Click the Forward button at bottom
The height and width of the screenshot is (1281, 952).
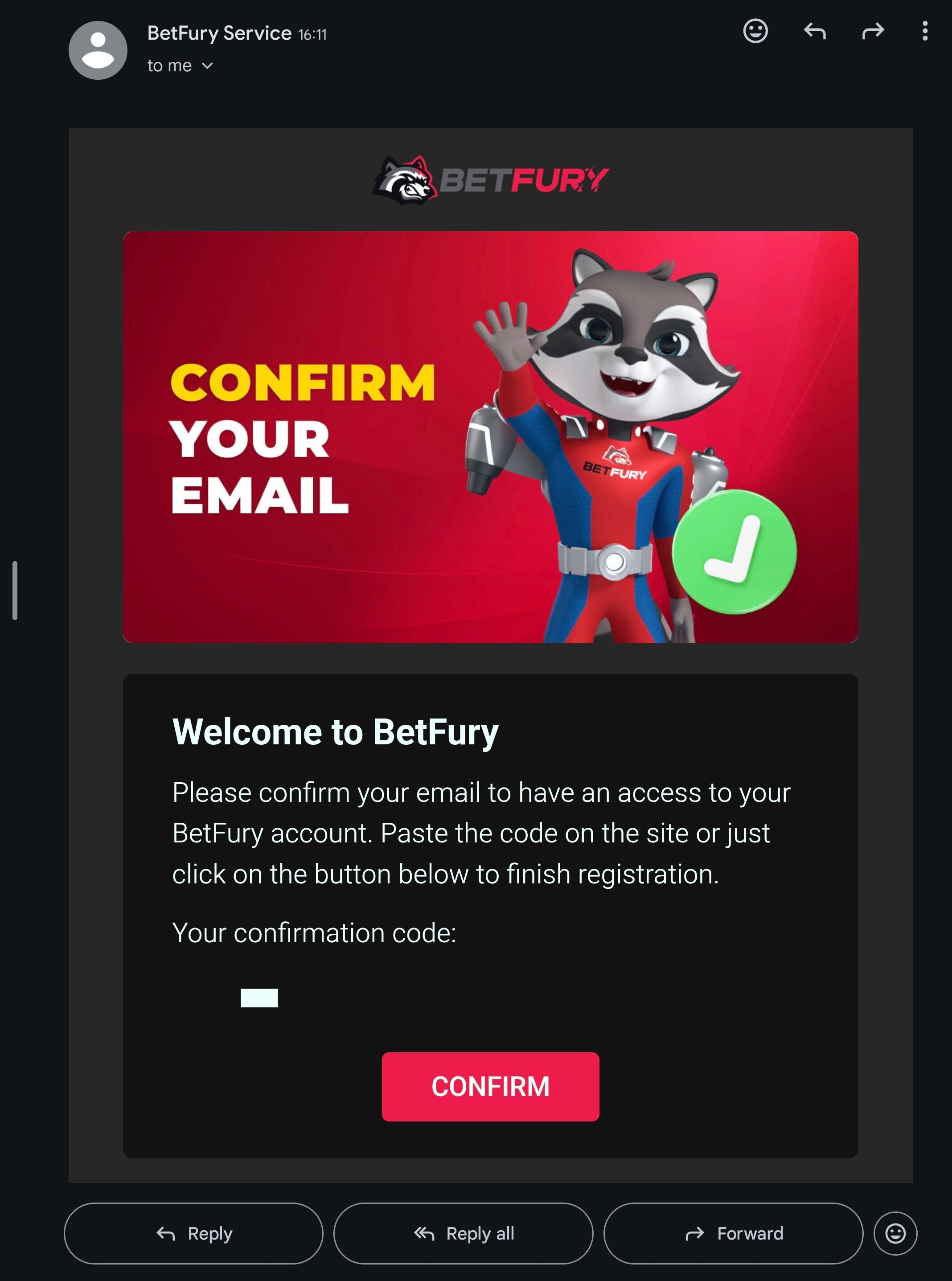[x=733, y=1233]
